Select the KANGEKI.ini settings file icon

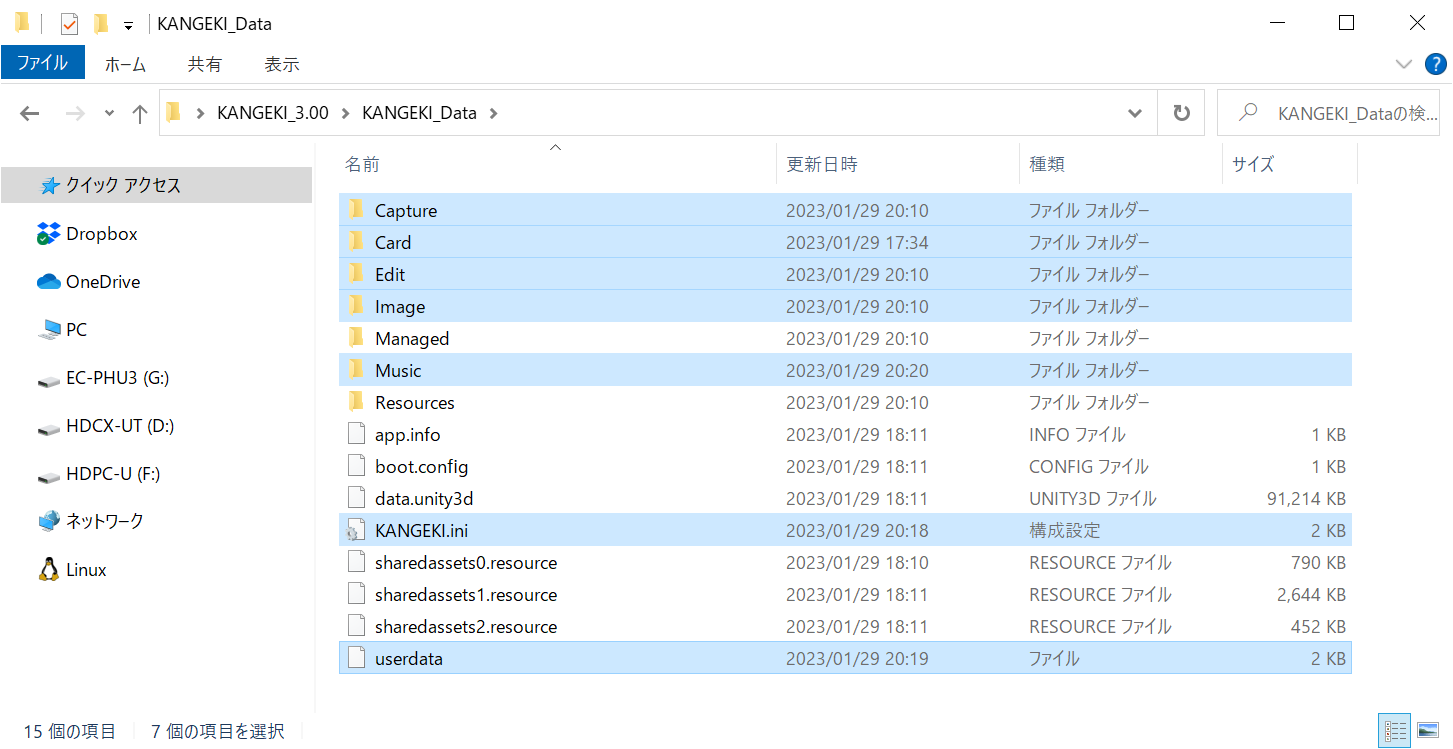[x=356, y=530]
